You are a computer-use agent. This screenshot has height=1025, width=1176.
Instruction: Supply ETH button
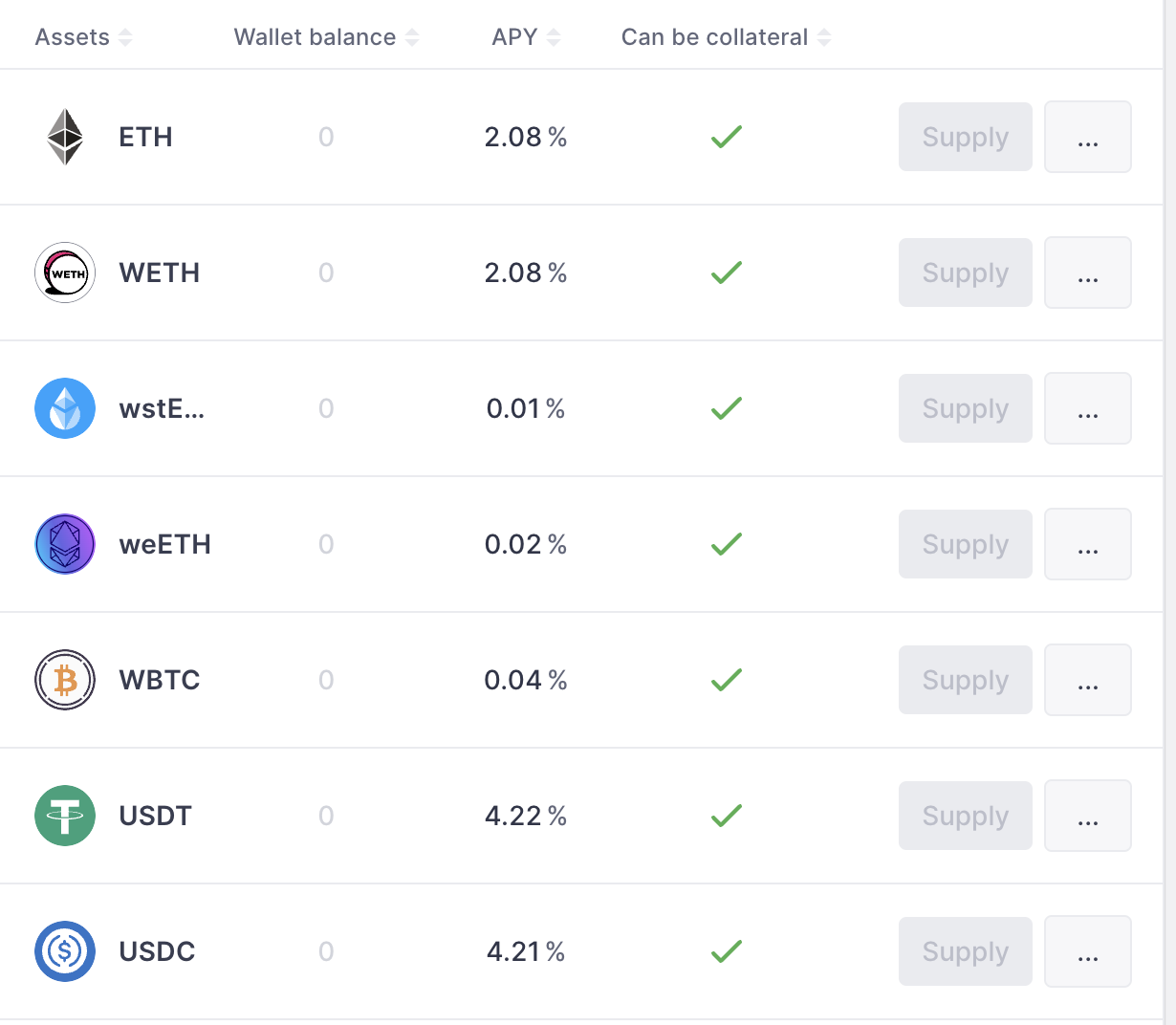pos(966,137)
